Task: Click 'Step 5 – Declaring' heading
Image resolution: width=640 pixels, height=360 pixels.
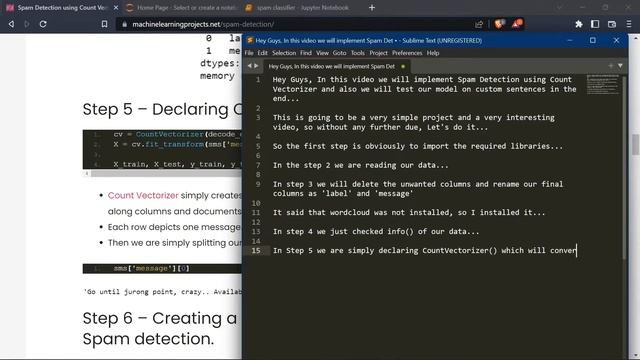Action: click(x=162, y=109)
